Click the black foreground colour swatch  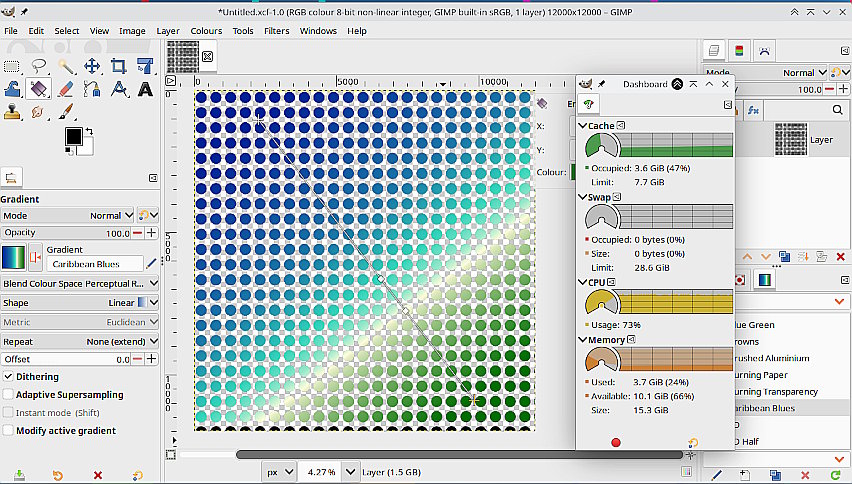click(x=73, y=136)
